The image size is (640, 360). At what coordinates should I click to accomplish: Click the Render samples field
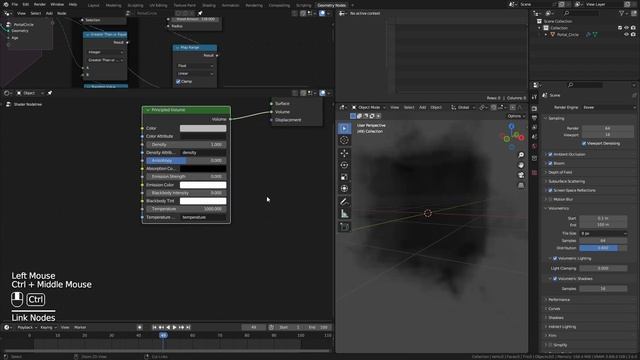tap(607, 128)
